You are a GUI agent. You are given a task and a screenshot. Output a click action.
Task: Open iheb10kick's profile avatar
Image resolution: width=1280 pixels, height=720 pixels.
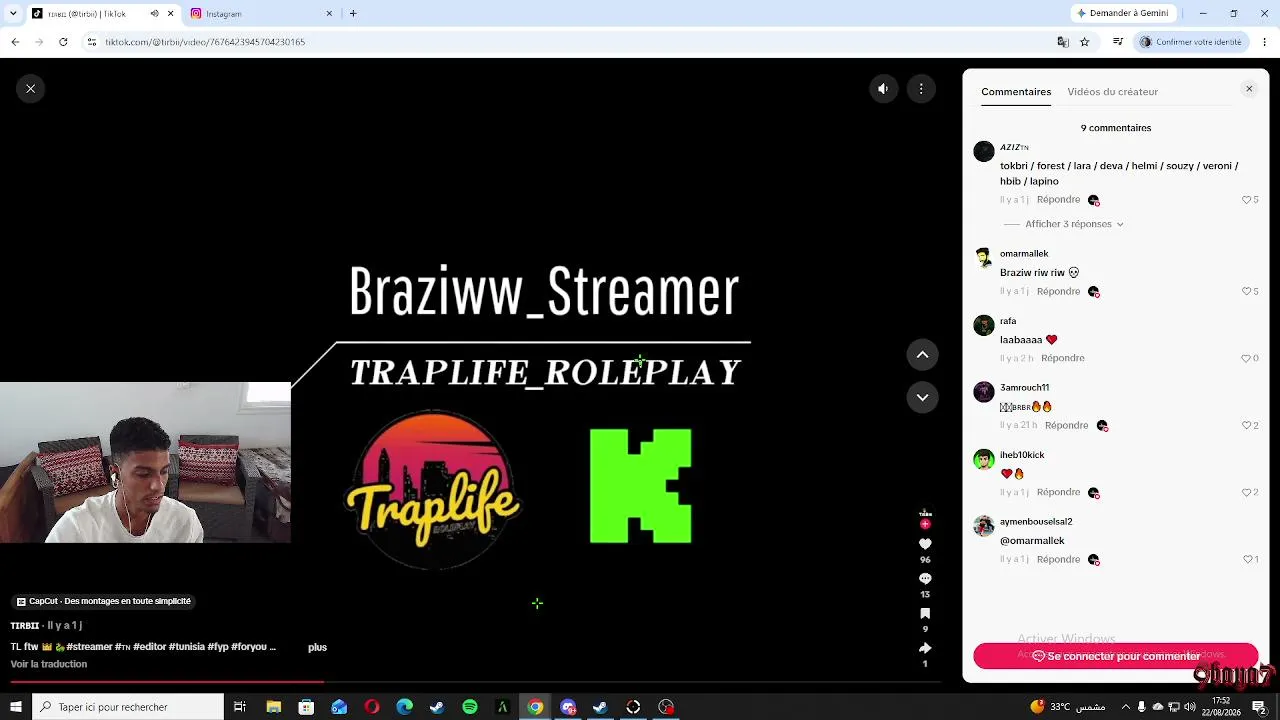point(984,459)
